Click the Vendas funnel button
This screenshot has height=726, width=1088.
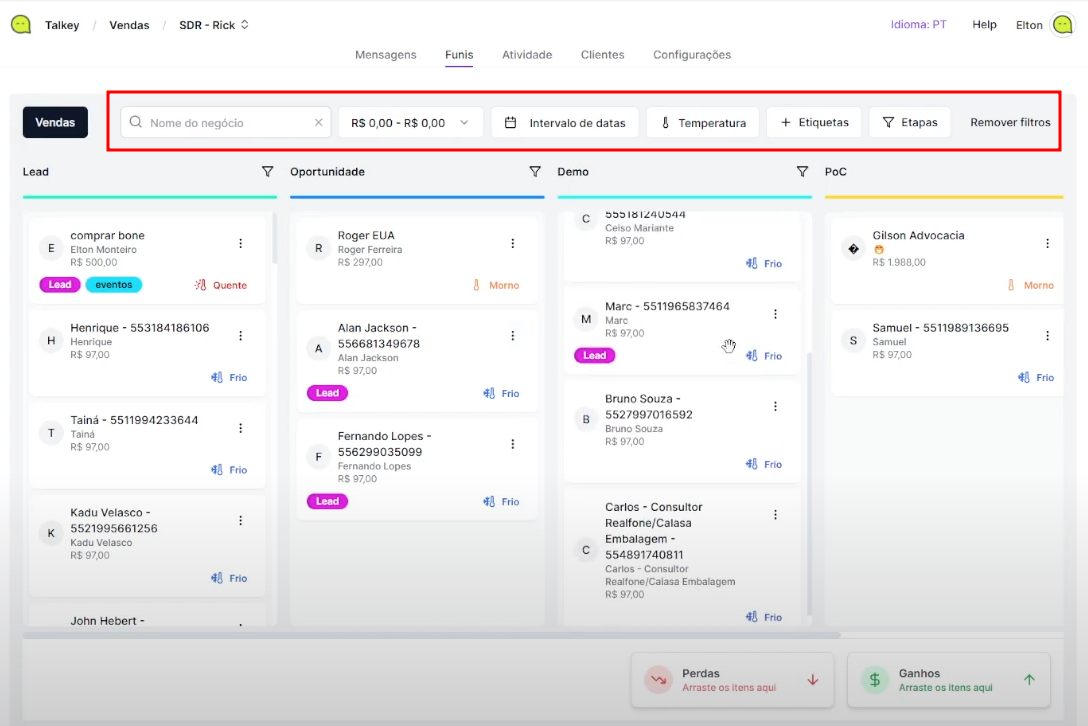[x=55, y=123]
